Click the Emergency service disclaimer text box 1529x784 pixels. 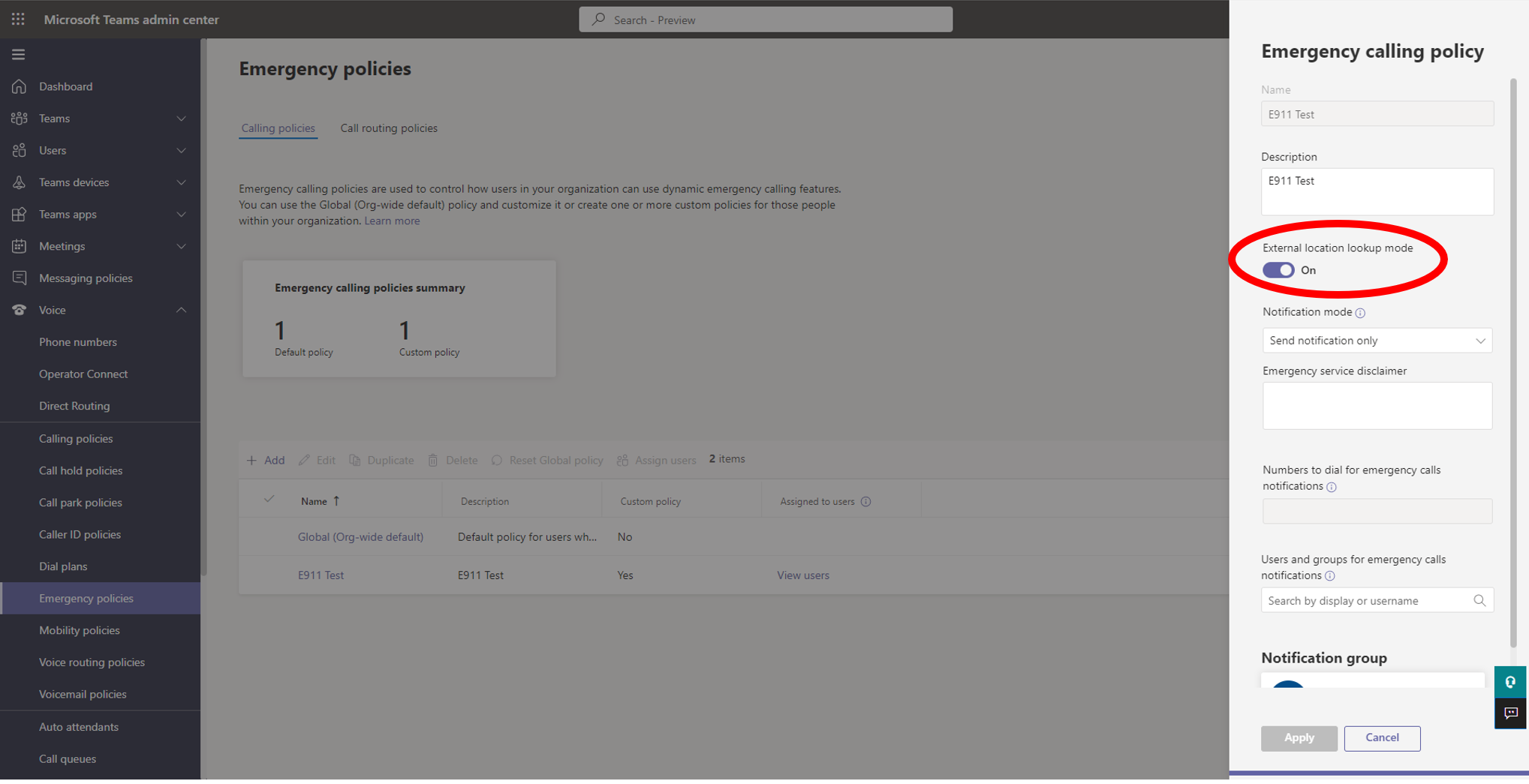click(x=1377, y=406)
